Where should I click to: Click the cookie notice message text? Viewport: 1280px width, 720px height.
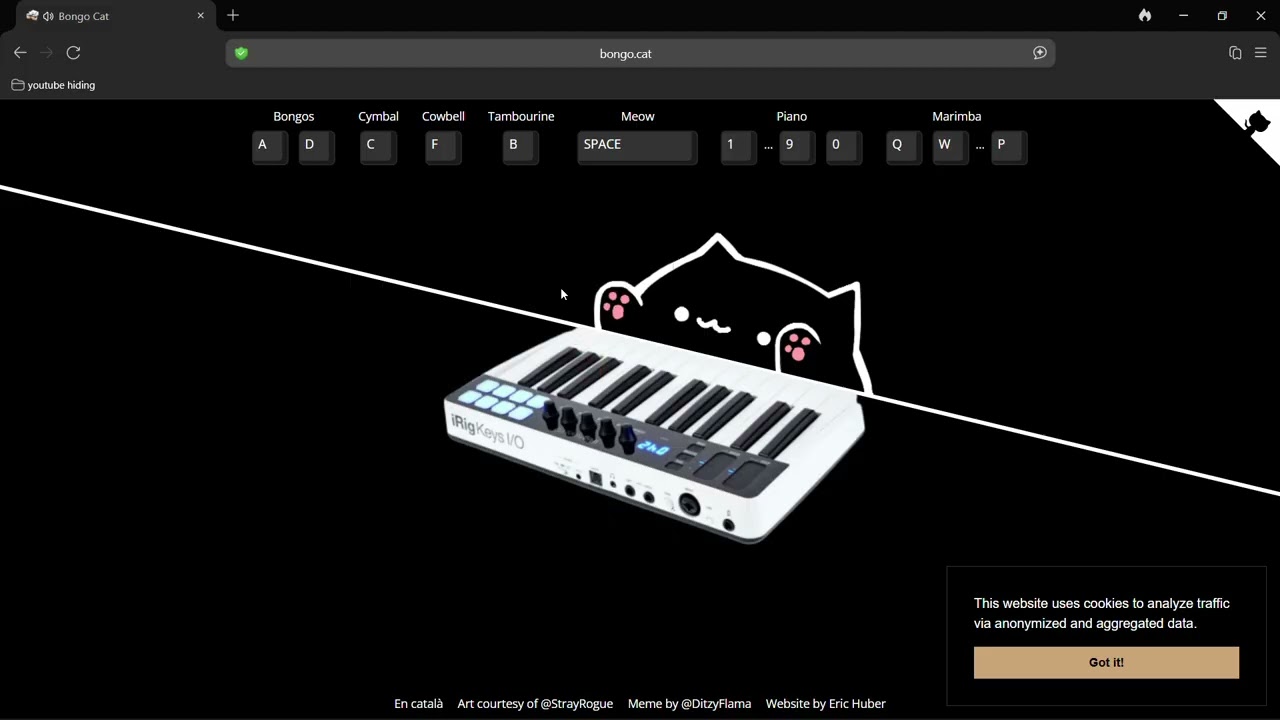point(1102,613)
